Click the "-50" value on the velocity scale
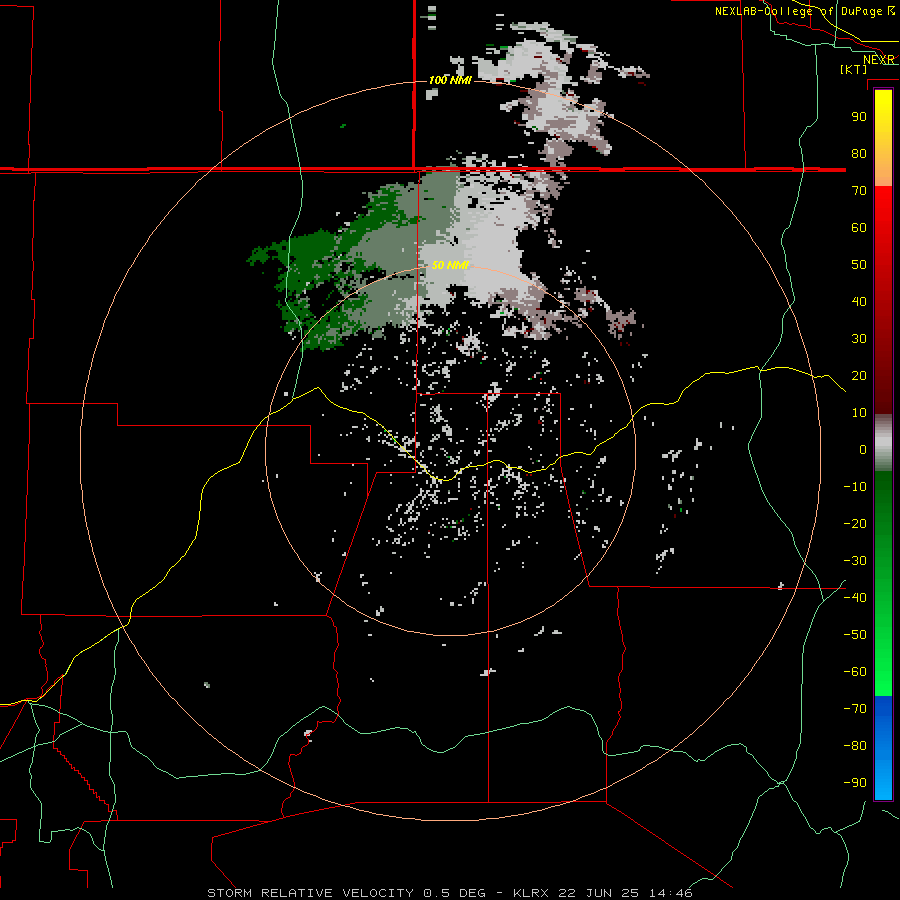The image size is (900, 900). click(855, 634)
